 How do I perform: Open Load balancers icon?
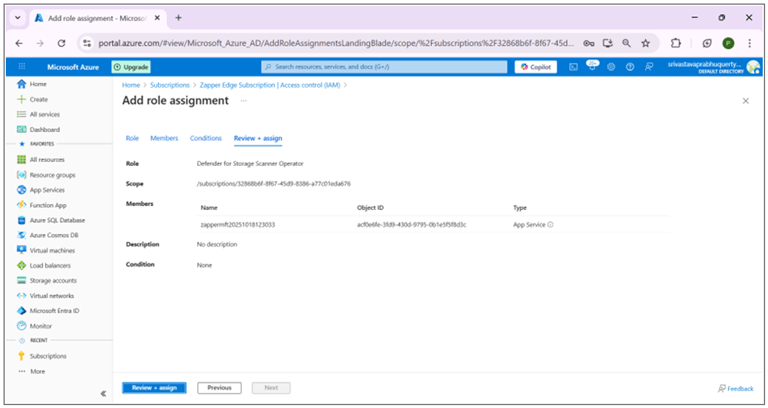(22, 265)
